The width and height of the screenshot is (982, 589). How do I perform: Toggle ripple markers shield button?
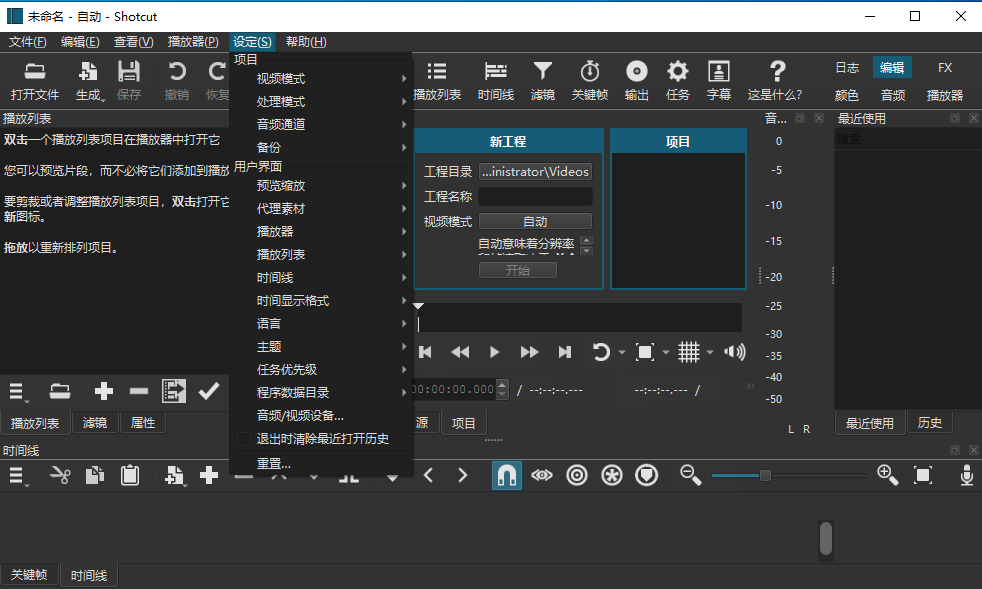pos(646,476)
